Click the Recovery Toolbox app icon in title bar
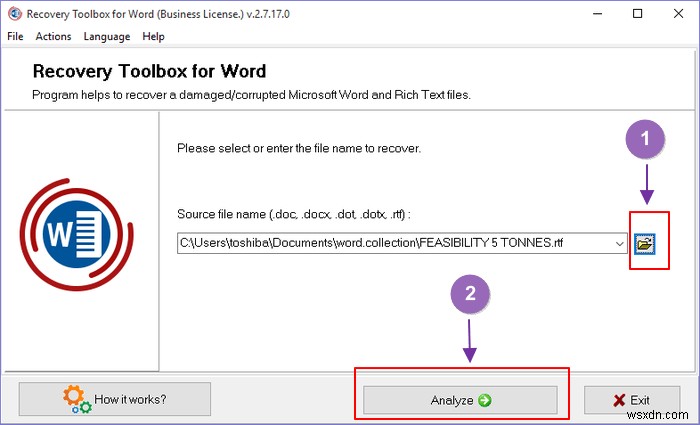The width and height of the screenshot is (700, 425). [15, 14]
